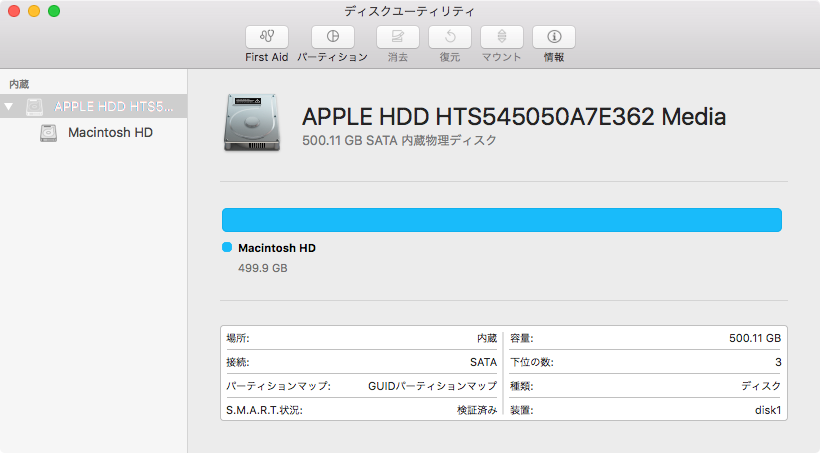Viewport: 820px width, 453px height.
Task: Click the パーティションマップ label
Action: tap(278, 386)
